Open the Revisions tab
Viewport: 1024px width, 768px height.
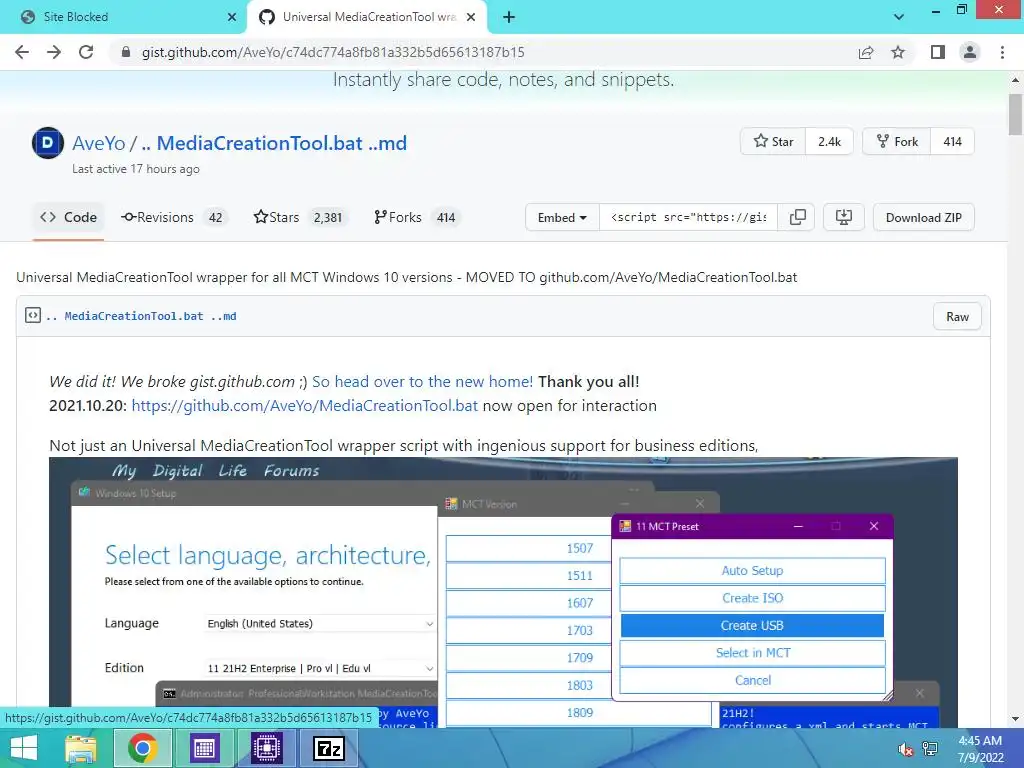[x=174, y=217]
